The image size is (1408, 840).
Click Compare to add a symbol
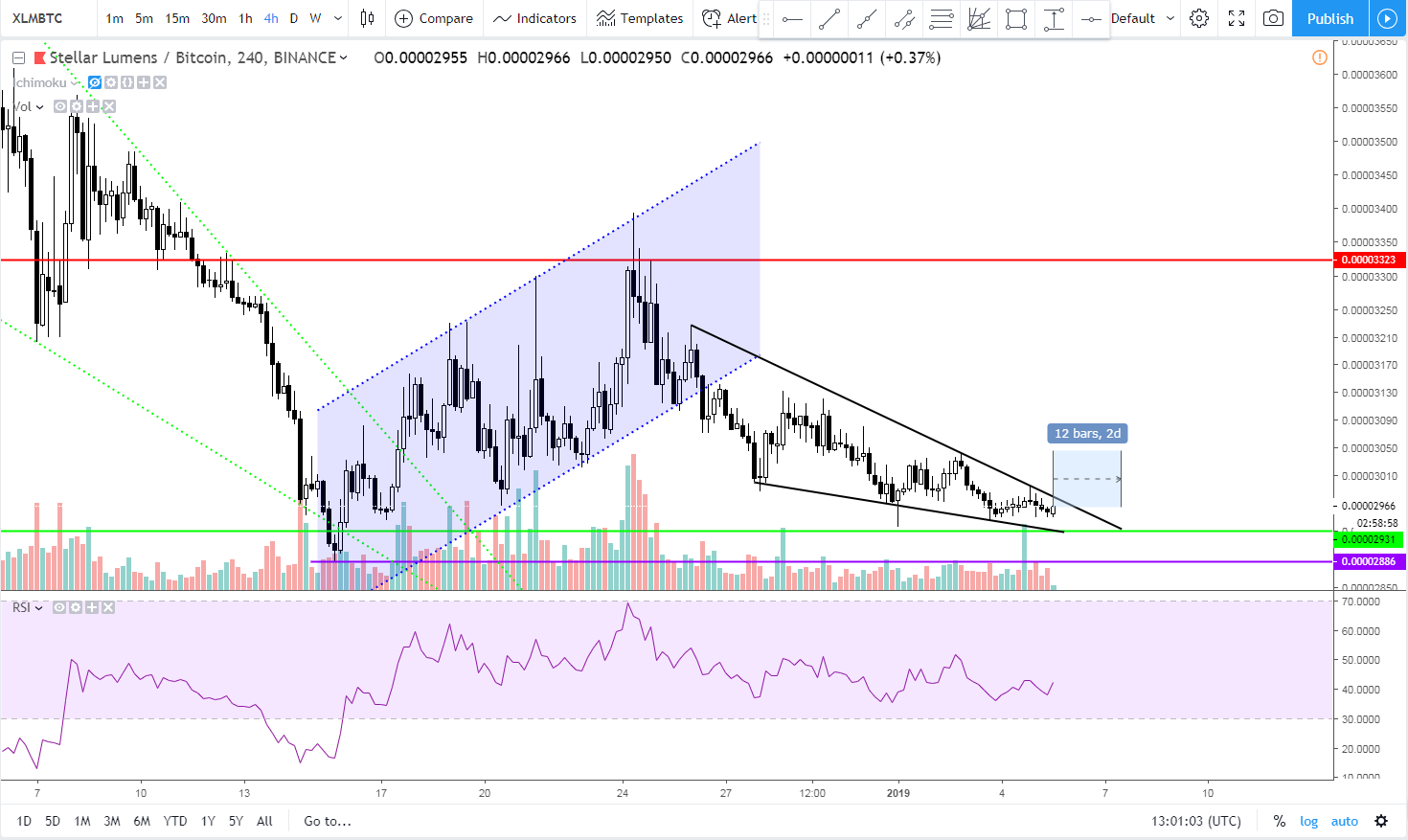point(434,18)
